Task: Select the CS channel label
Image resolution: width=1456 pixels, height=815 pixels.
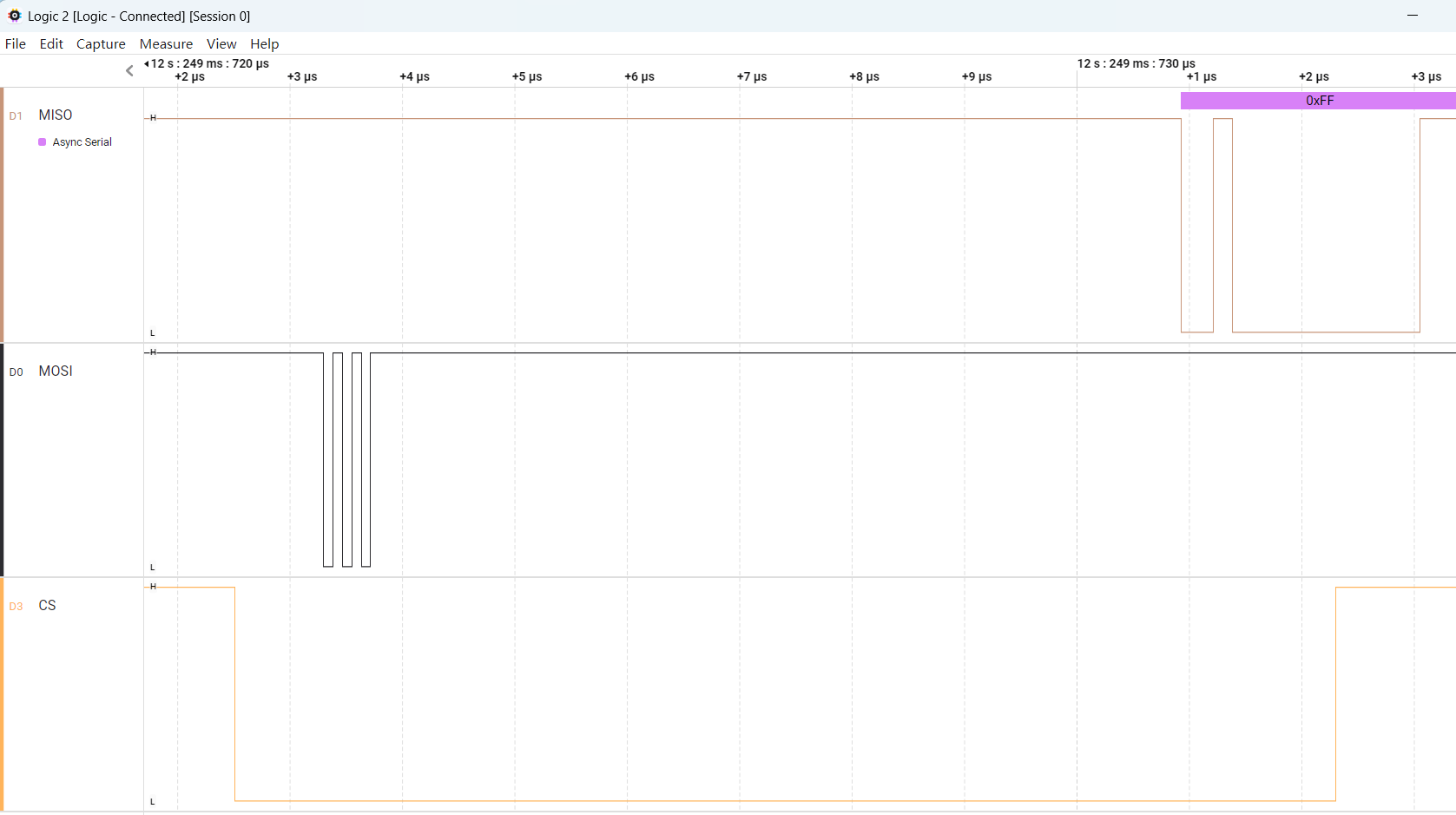Action: pyautogui.click(x=47, y=605)
